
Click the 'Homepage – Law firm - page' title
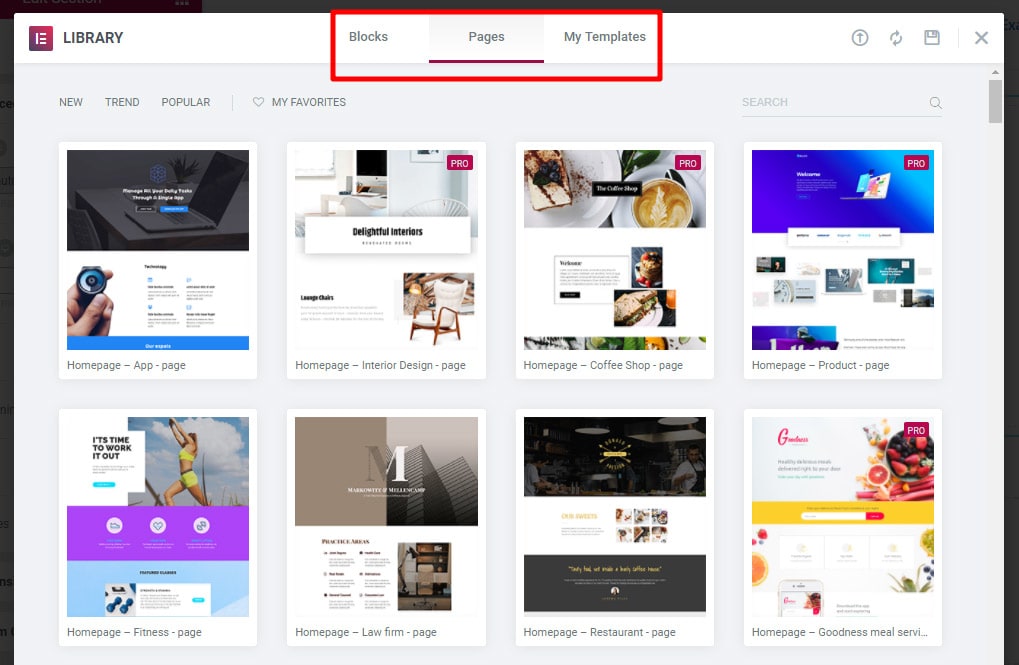[x=366, y=632]
